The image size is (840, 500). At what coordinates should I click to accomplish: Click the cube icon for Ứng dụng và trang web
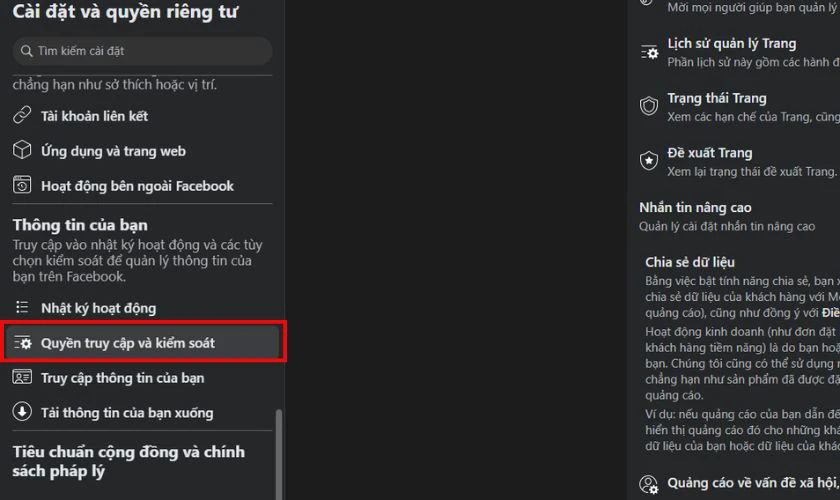[22, 150]
